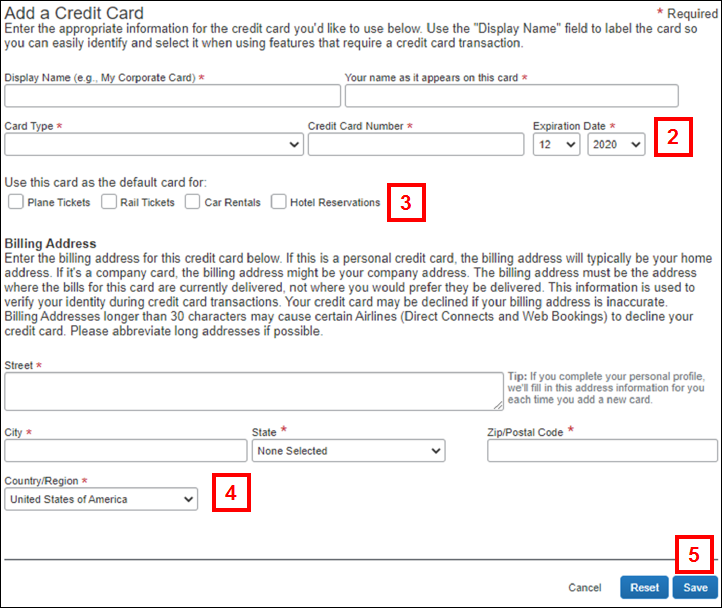Click the Display Name input field
This screenshot has width=722, height=608.
pyautogui.click(x=171, y=96)
